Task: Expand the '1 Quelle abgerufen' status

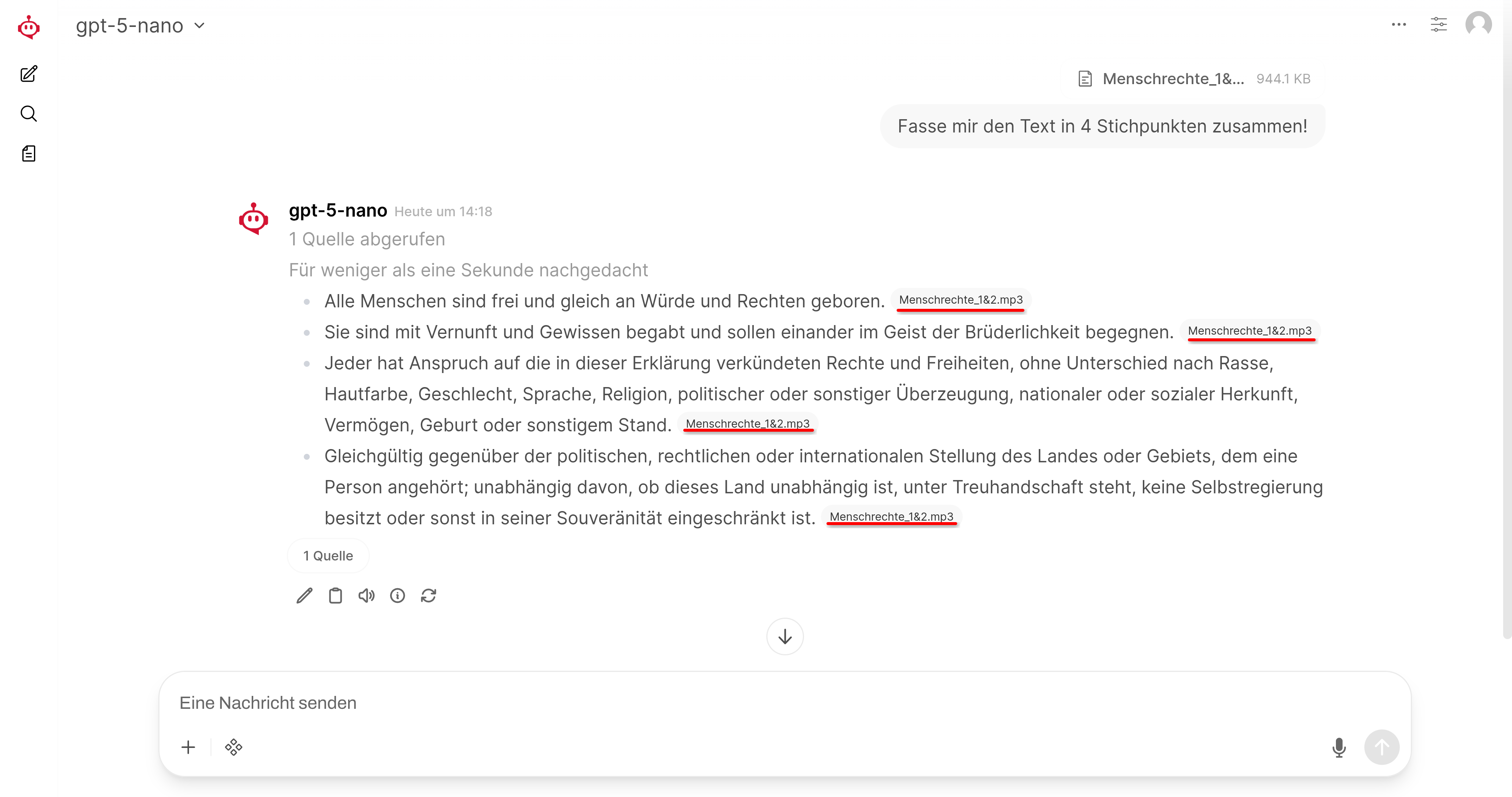Action: [x=367, y=239]
